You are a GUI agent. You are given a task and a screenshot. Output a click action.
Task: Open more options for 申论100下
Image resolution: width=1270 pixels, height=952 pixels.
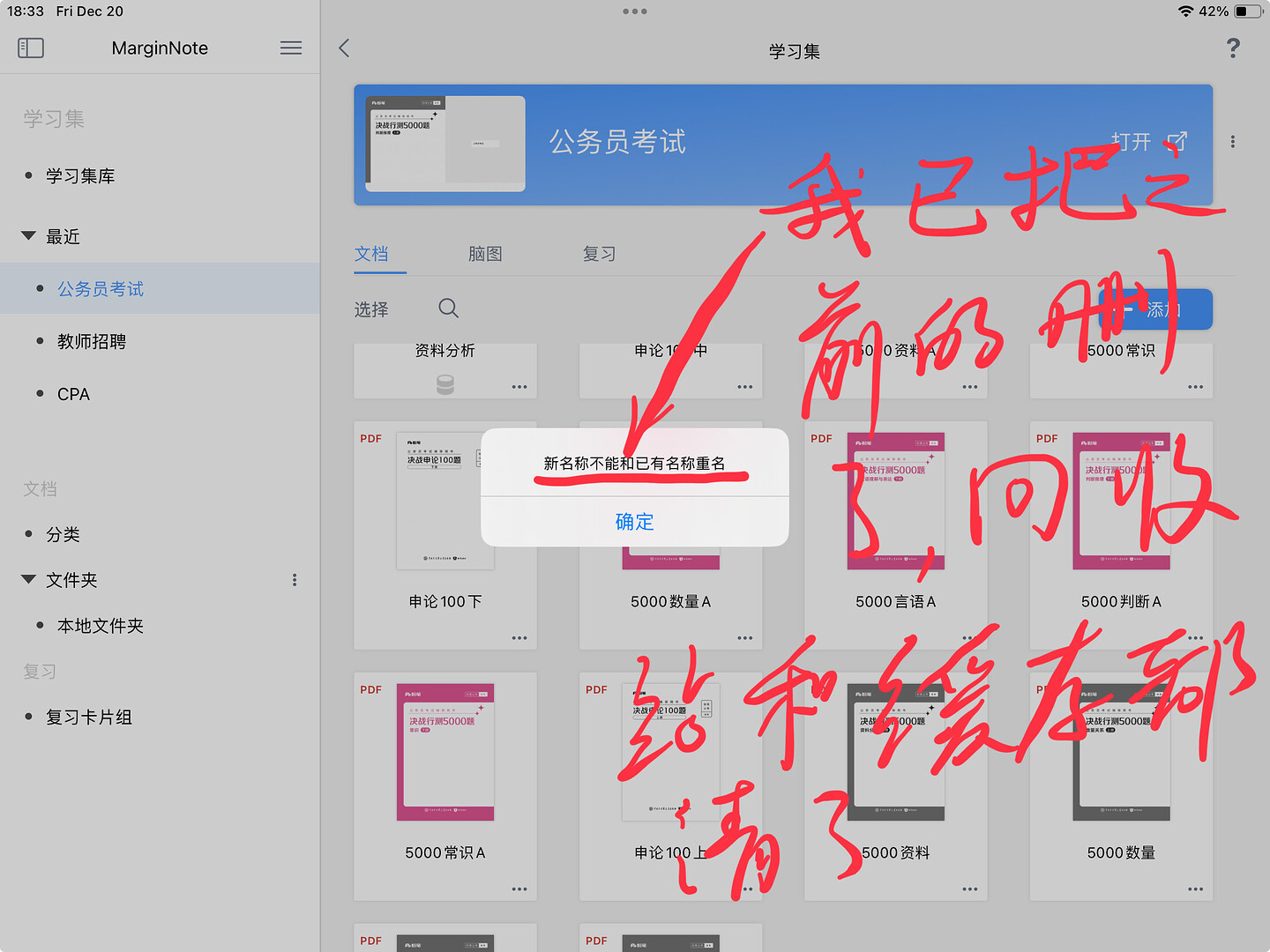[x=519, y=637]
